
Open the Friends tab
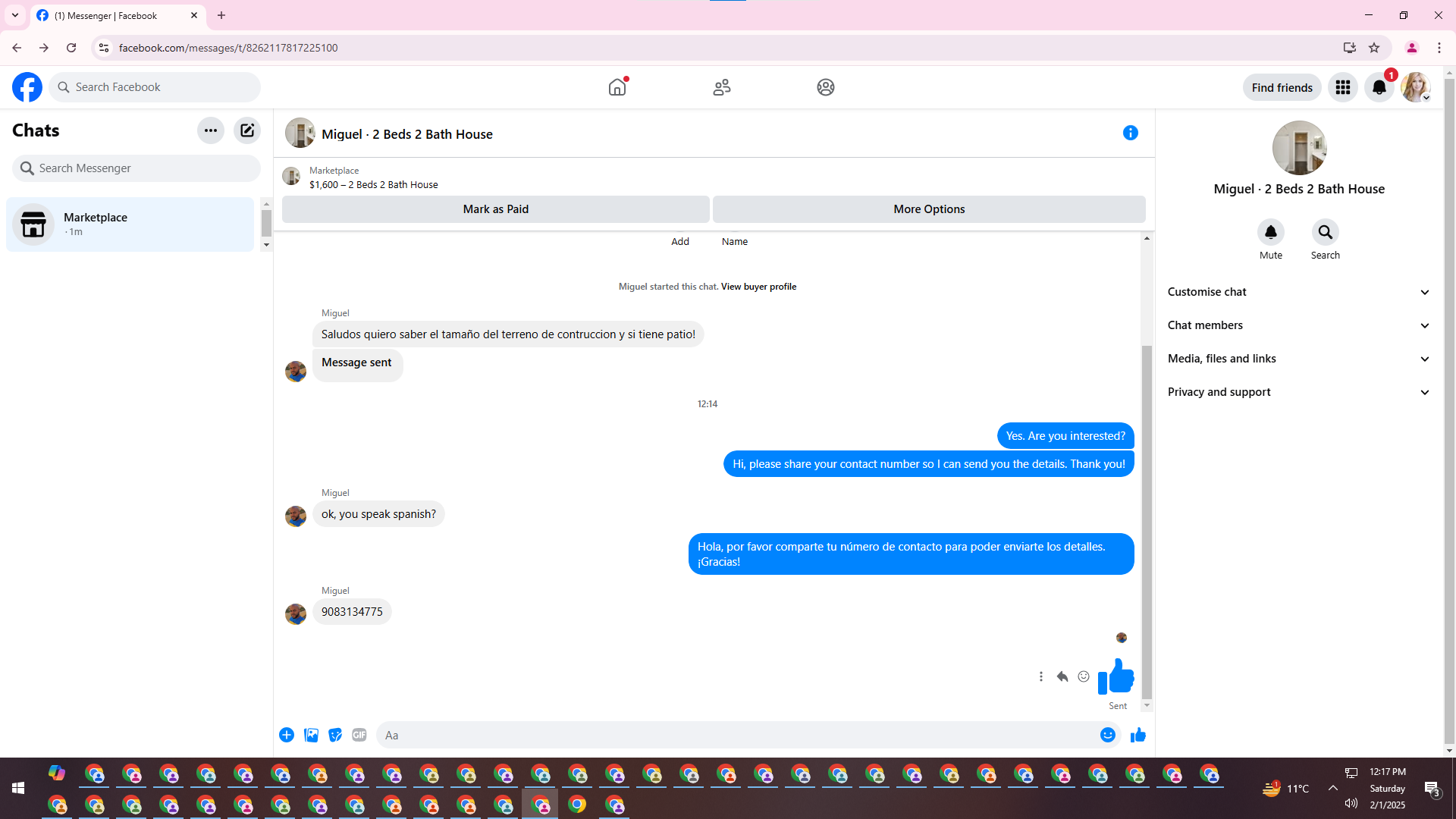(722, 87)
